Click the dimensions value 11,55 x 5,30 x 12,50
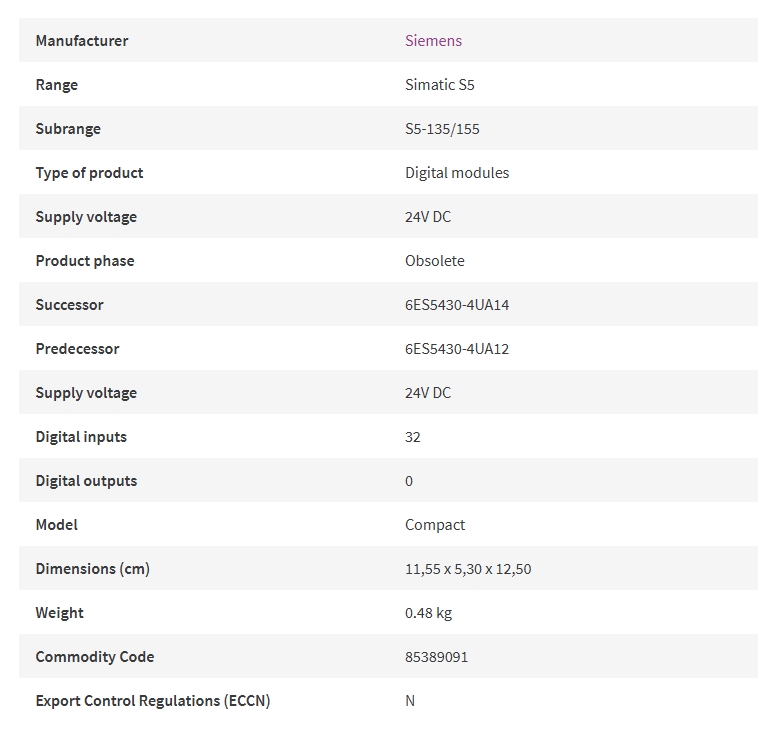Viewport: 781px width, 734px height. point(468,569)
